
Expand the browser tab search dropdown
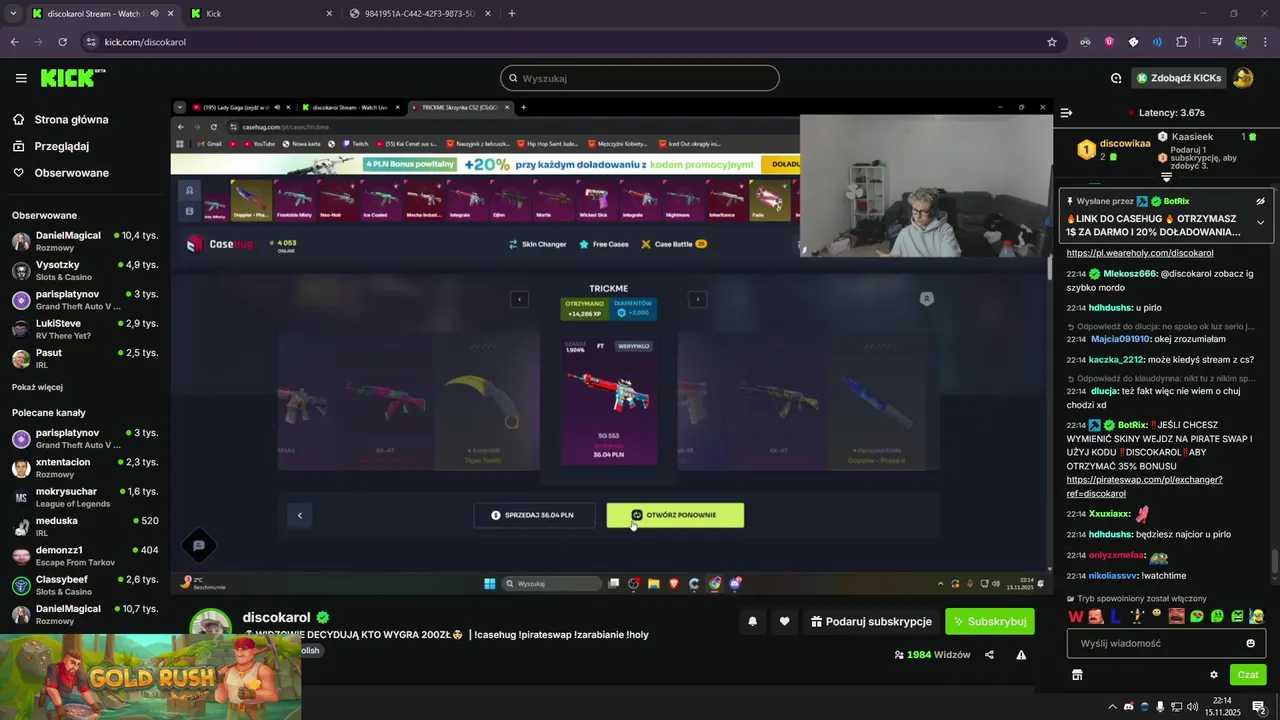point(13,14)
